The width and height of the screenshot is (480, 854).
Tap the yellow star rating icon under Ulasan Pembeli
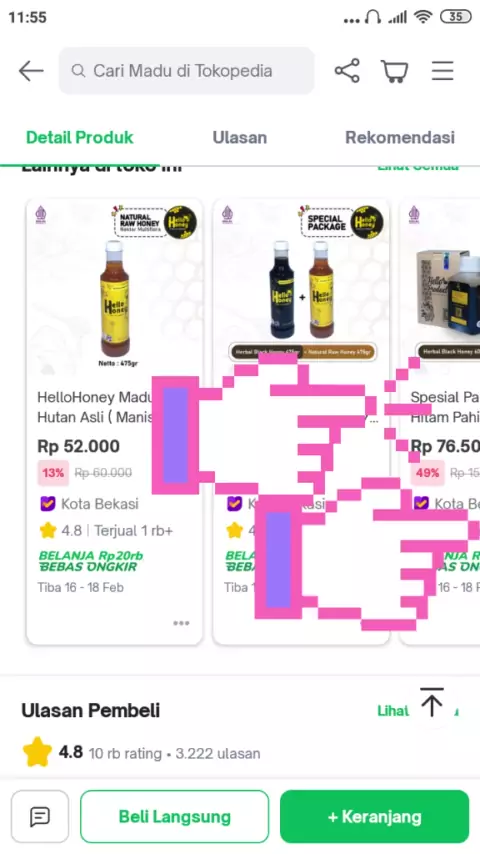tap(37, 752)
